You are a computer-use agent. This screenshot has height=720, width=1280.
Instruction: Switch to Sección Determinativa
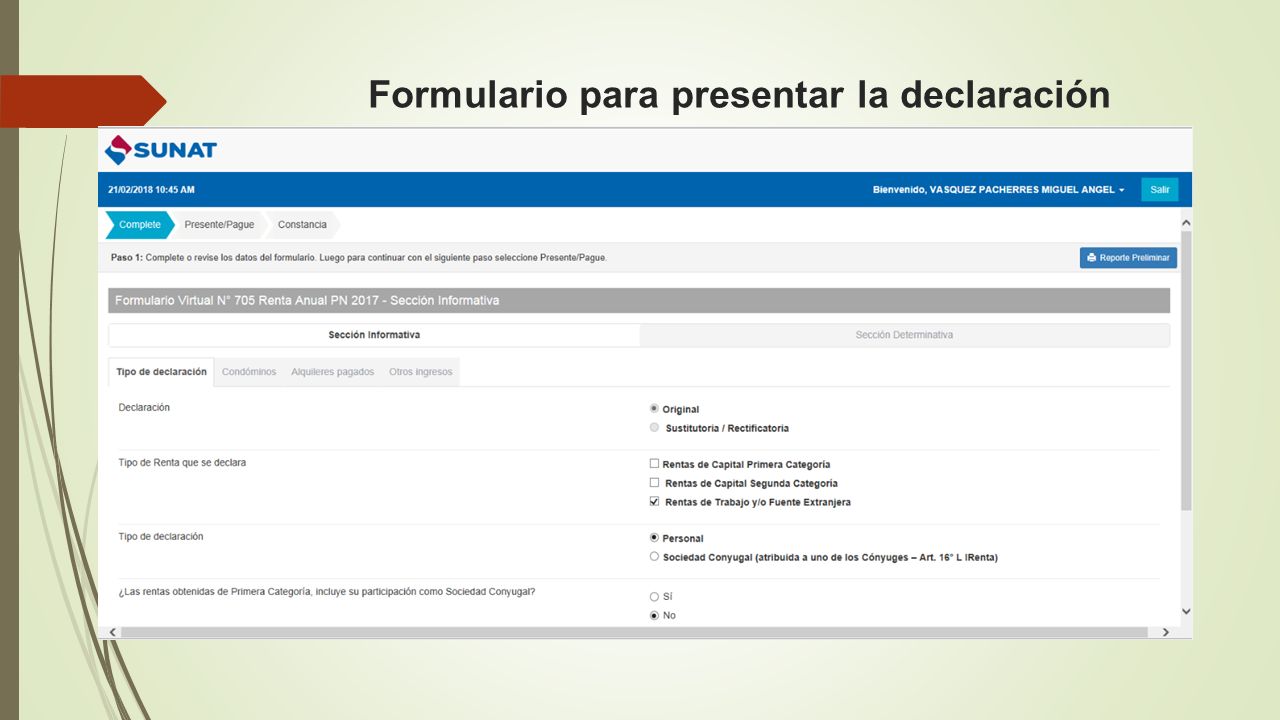(x=904, y=335)
